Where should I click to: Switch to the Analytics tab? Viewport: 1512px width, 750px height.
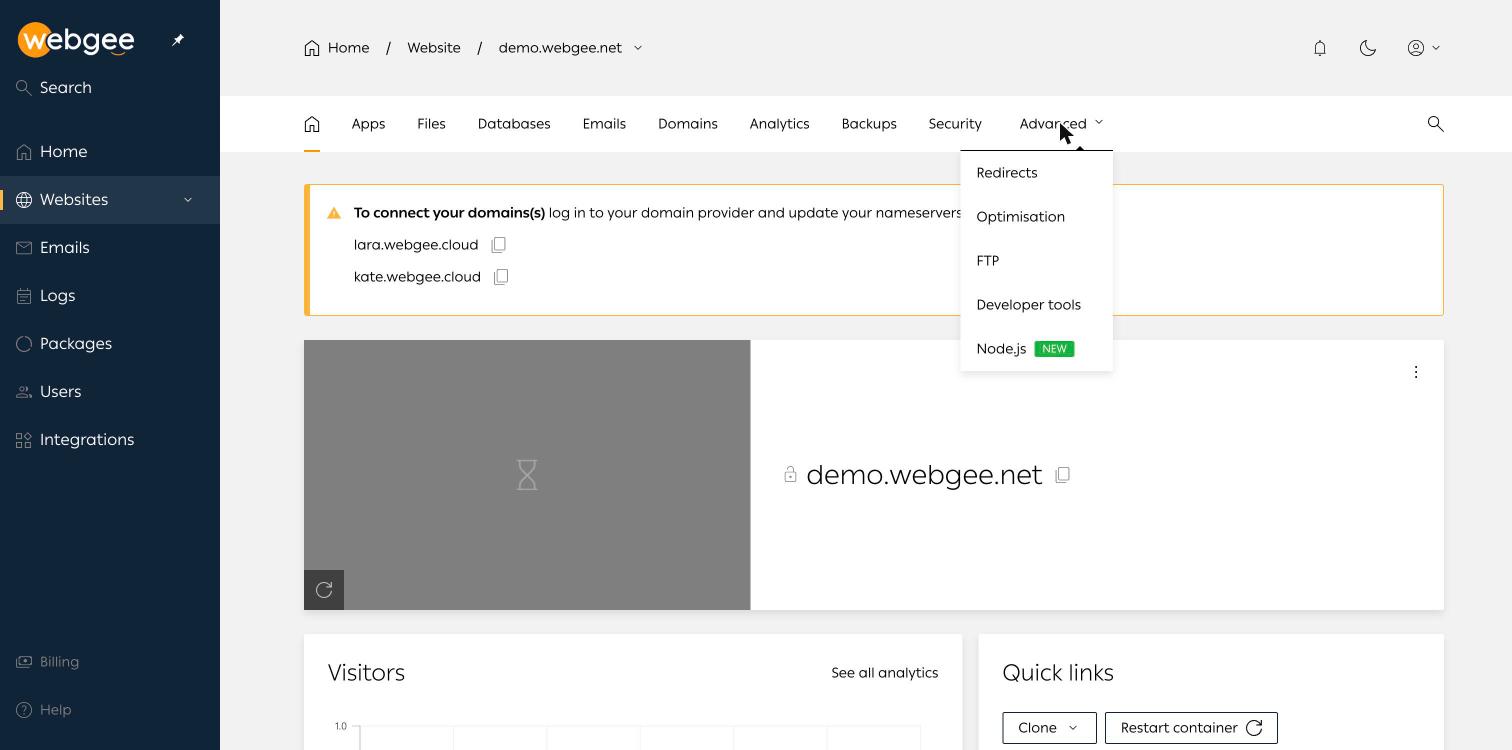click(x=779, y=124)
